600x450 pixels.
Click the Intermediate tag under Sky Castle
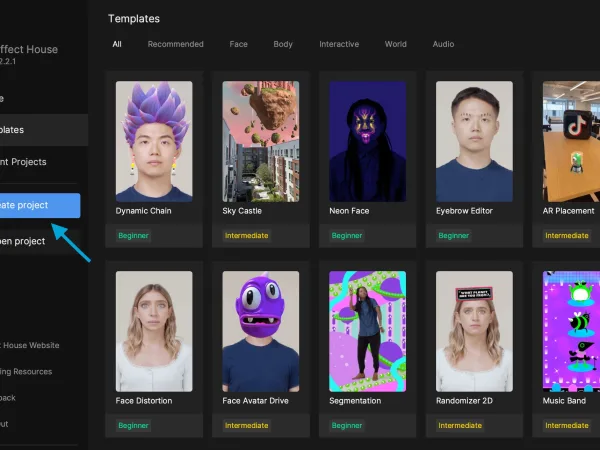click(247, 236)
